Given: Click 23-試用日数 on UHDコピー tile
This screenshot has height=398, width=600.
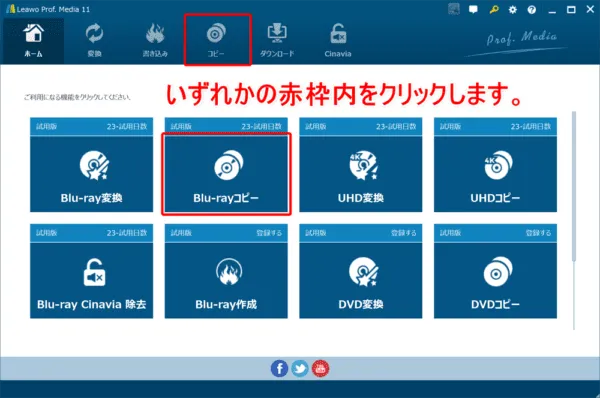Looking at the screenshot, I should click(x=531, y=126).
